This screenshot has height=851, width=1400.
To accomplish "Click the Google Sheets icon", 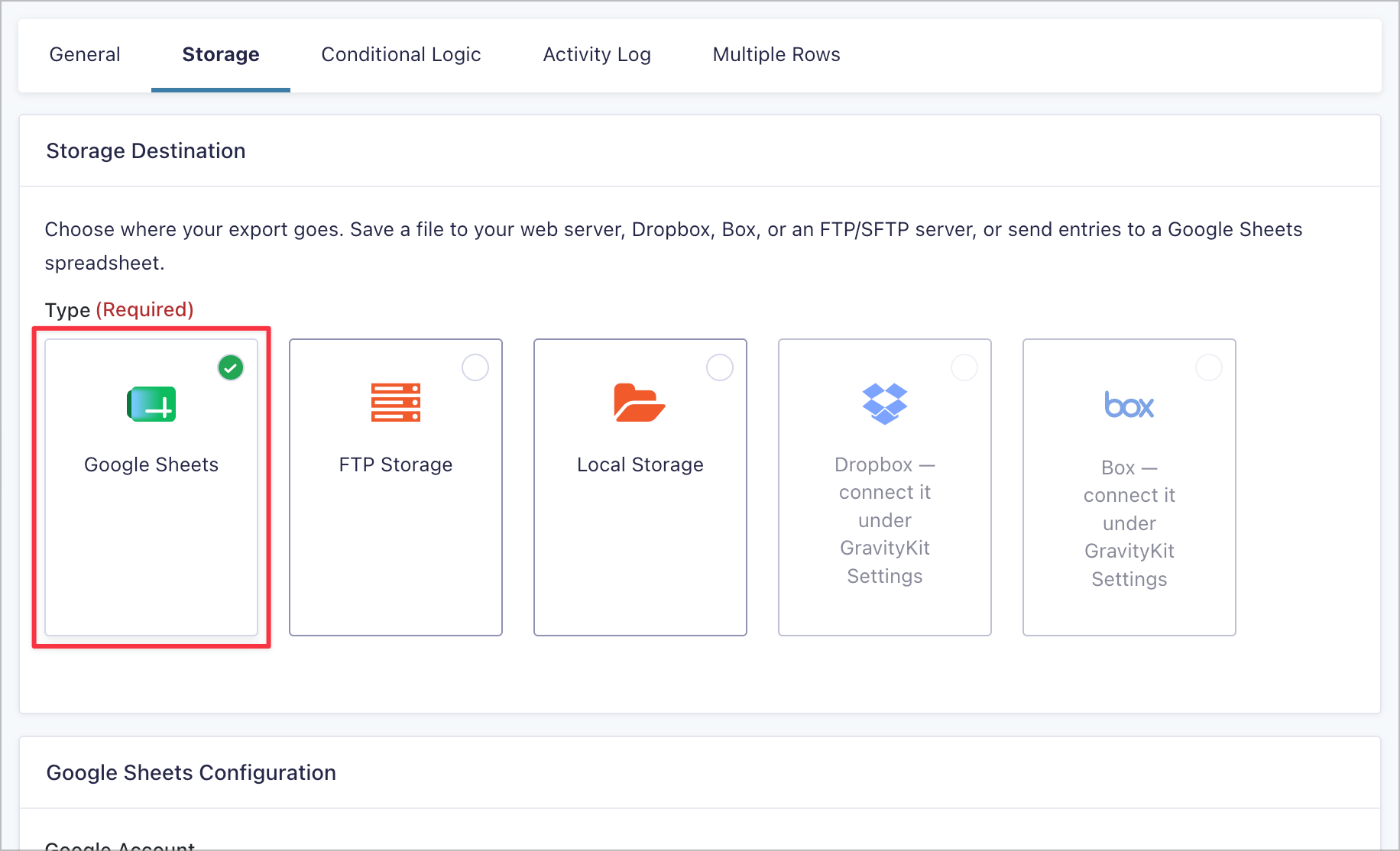I will [151, 404].
